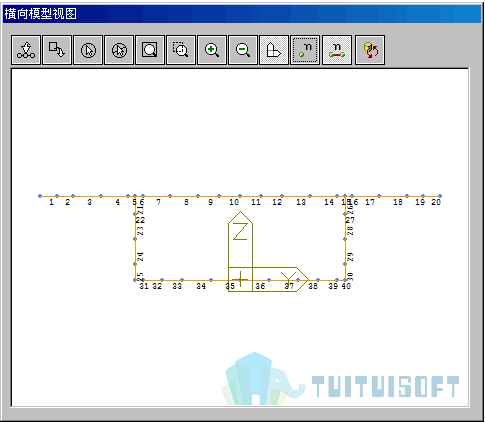Select bottom slab label 36
Image resolution: width=485 pixels, height=423 pixels.
[x=260, y=286]
